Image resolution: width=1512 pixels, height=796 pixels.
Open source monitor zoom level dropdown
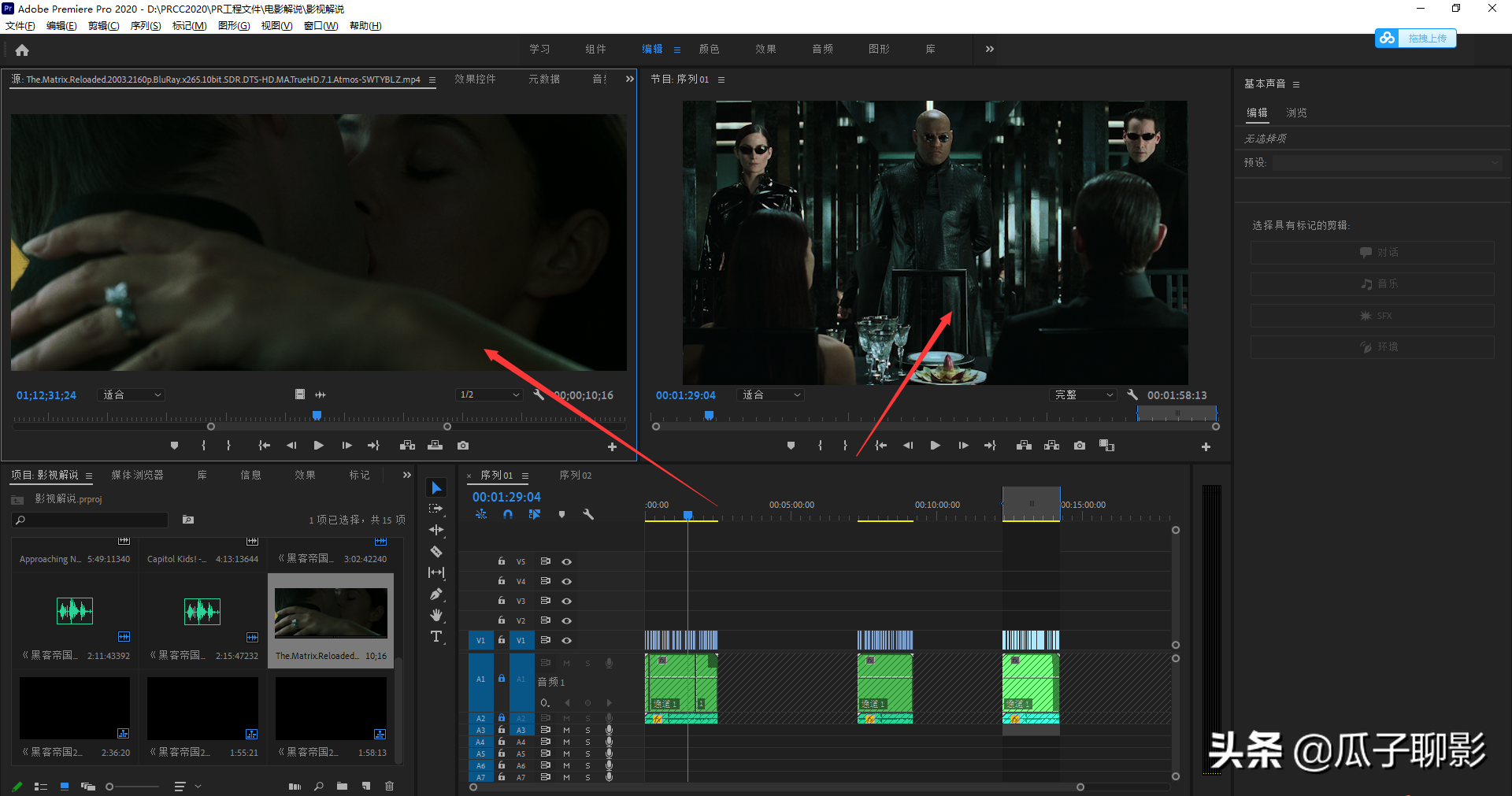[132, 394]
